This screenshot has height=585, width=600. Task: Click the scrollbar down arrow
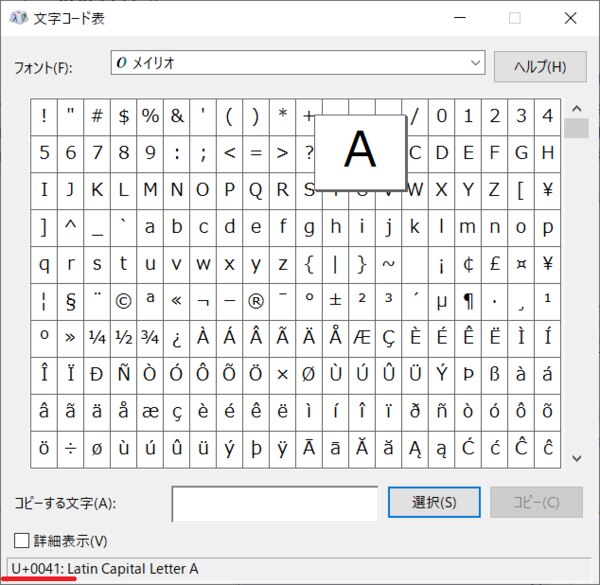[576, 457]
